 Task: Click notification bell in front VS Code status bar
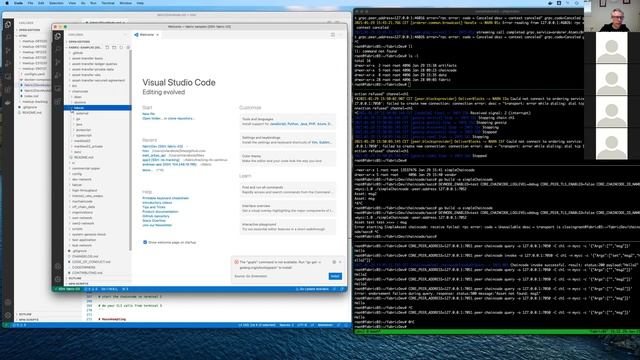342,289
